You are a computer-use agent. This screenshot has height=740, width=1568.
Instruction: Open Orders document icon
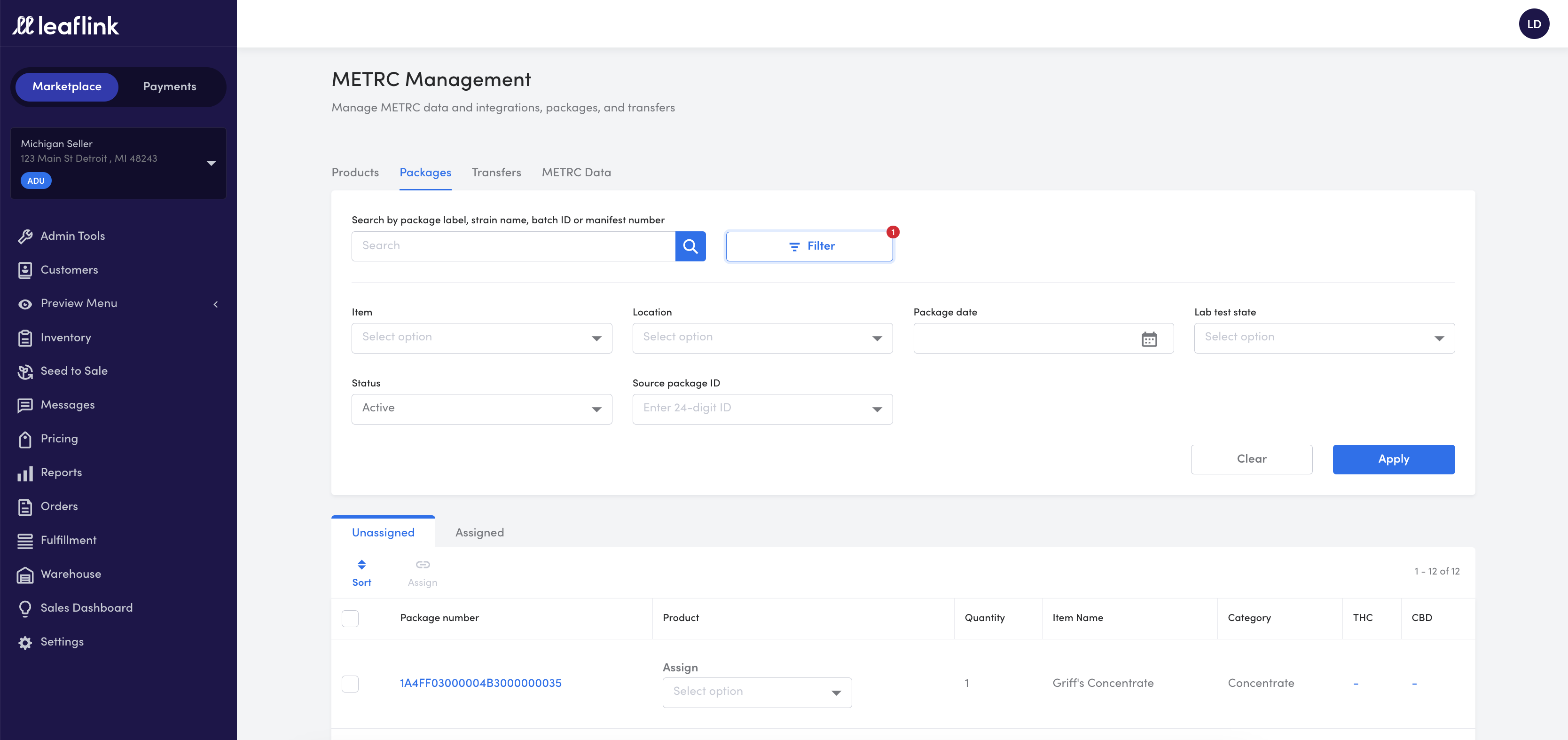[25, 507]
